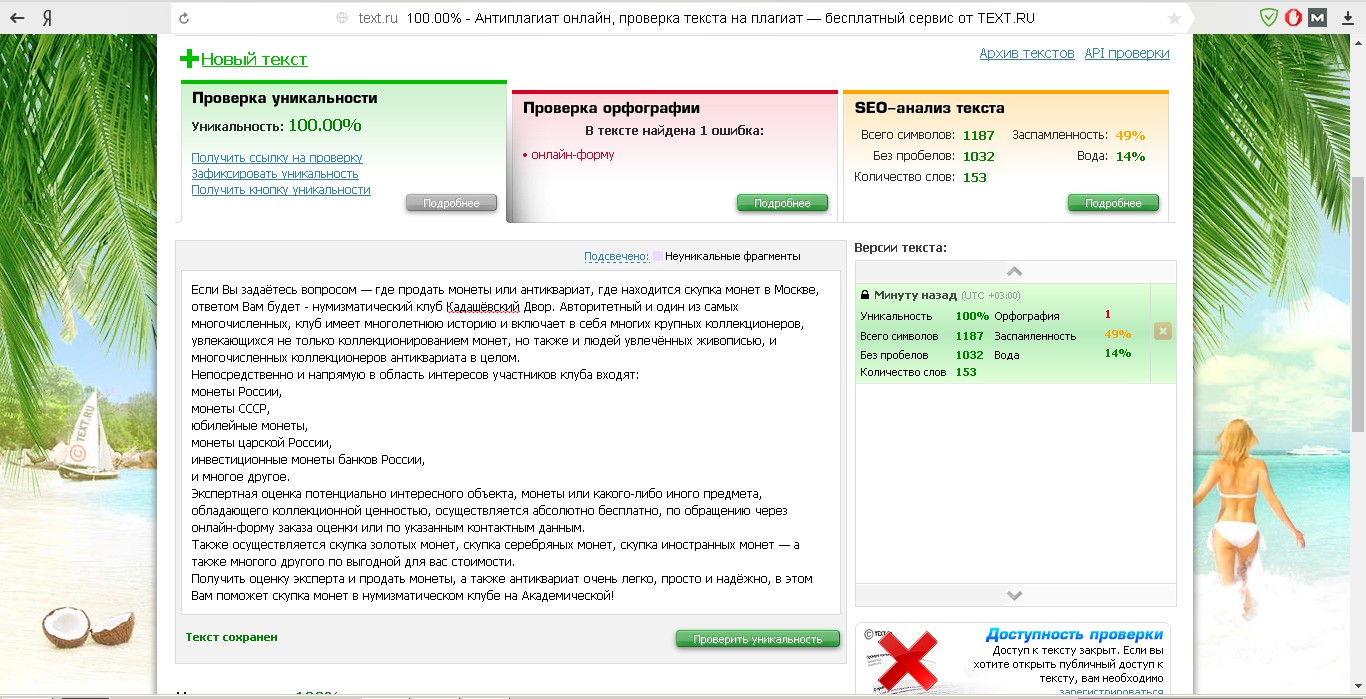Click Орфография 1 in version entry

[x=1053, y=316]
